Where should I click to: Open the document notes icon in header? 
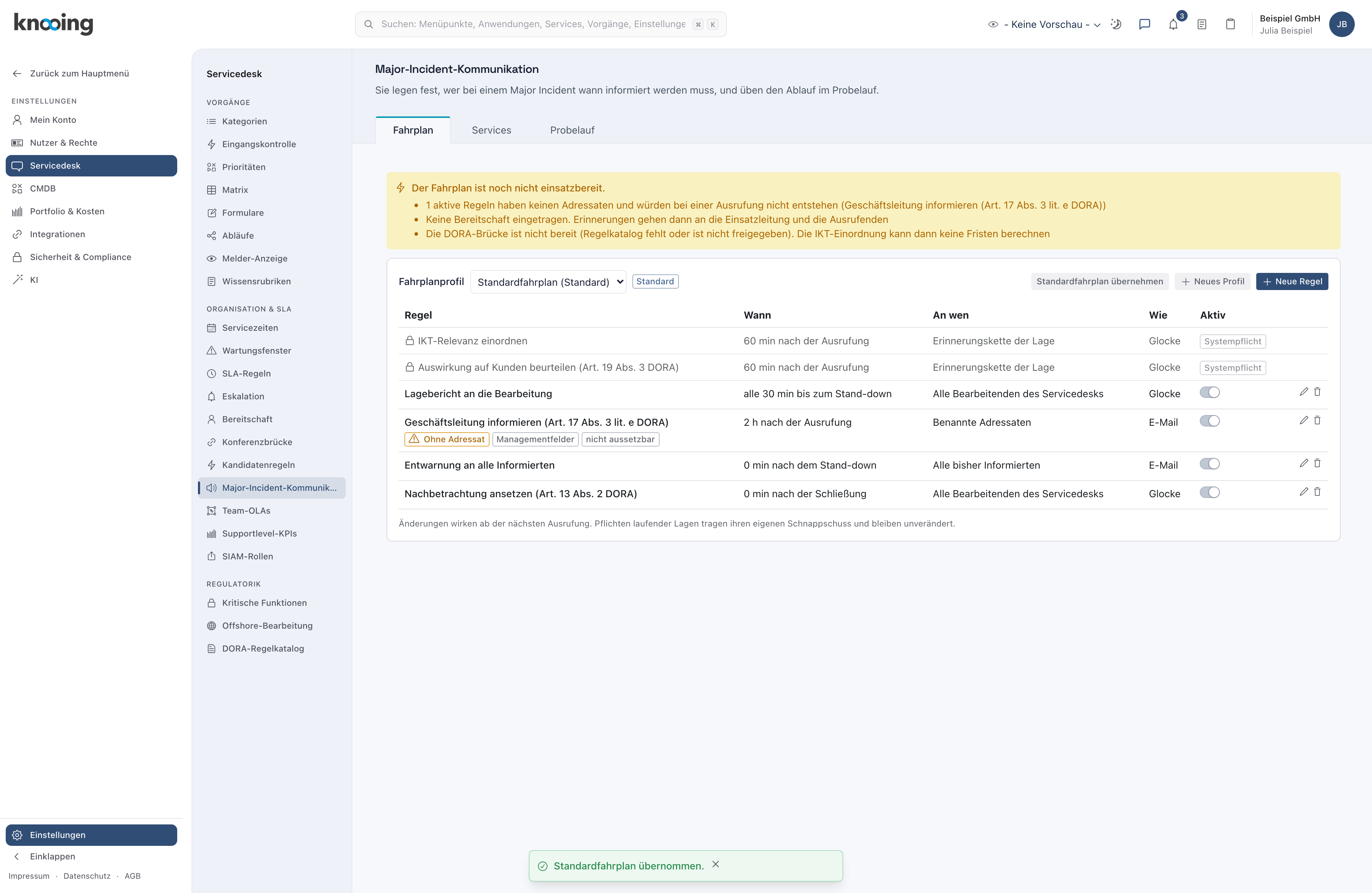(1201, 24)
